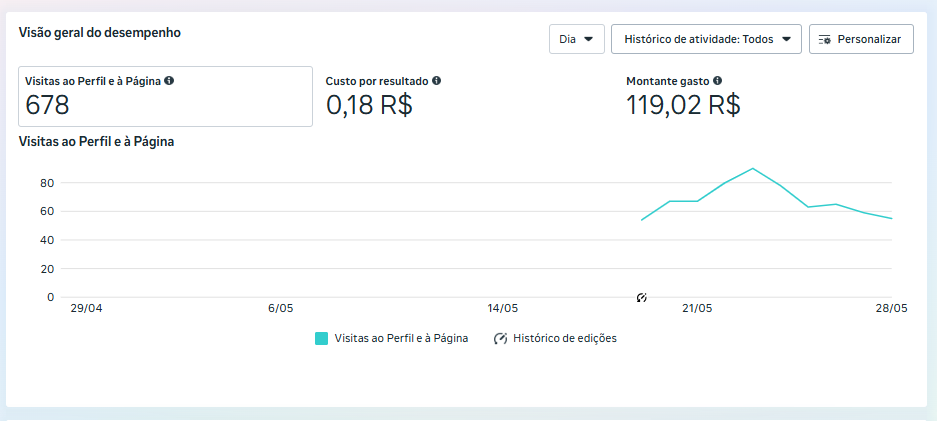Viewport: 937px width, 421px height.
Task: Open the Dia time granularity dropdown
Action: tap(577, 39)
